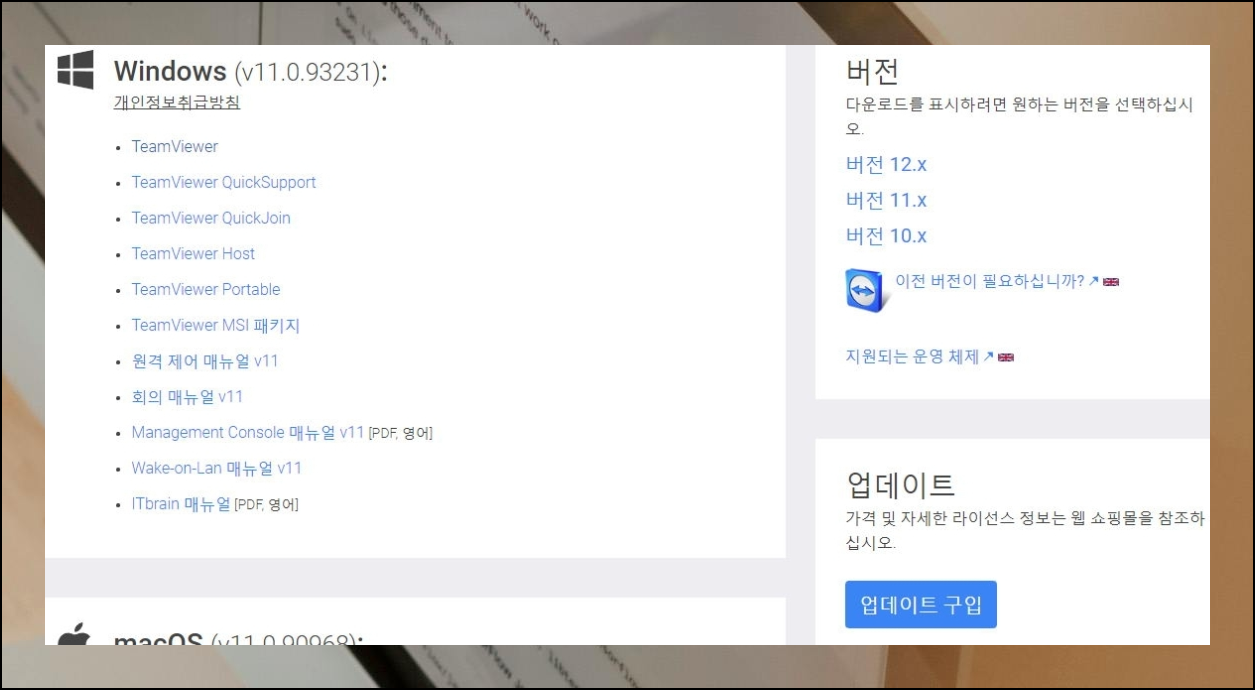The height and width of the screenshot is (690, 1255).
Task: Click the TeamViewer app icon
Action: click(865, 290)
